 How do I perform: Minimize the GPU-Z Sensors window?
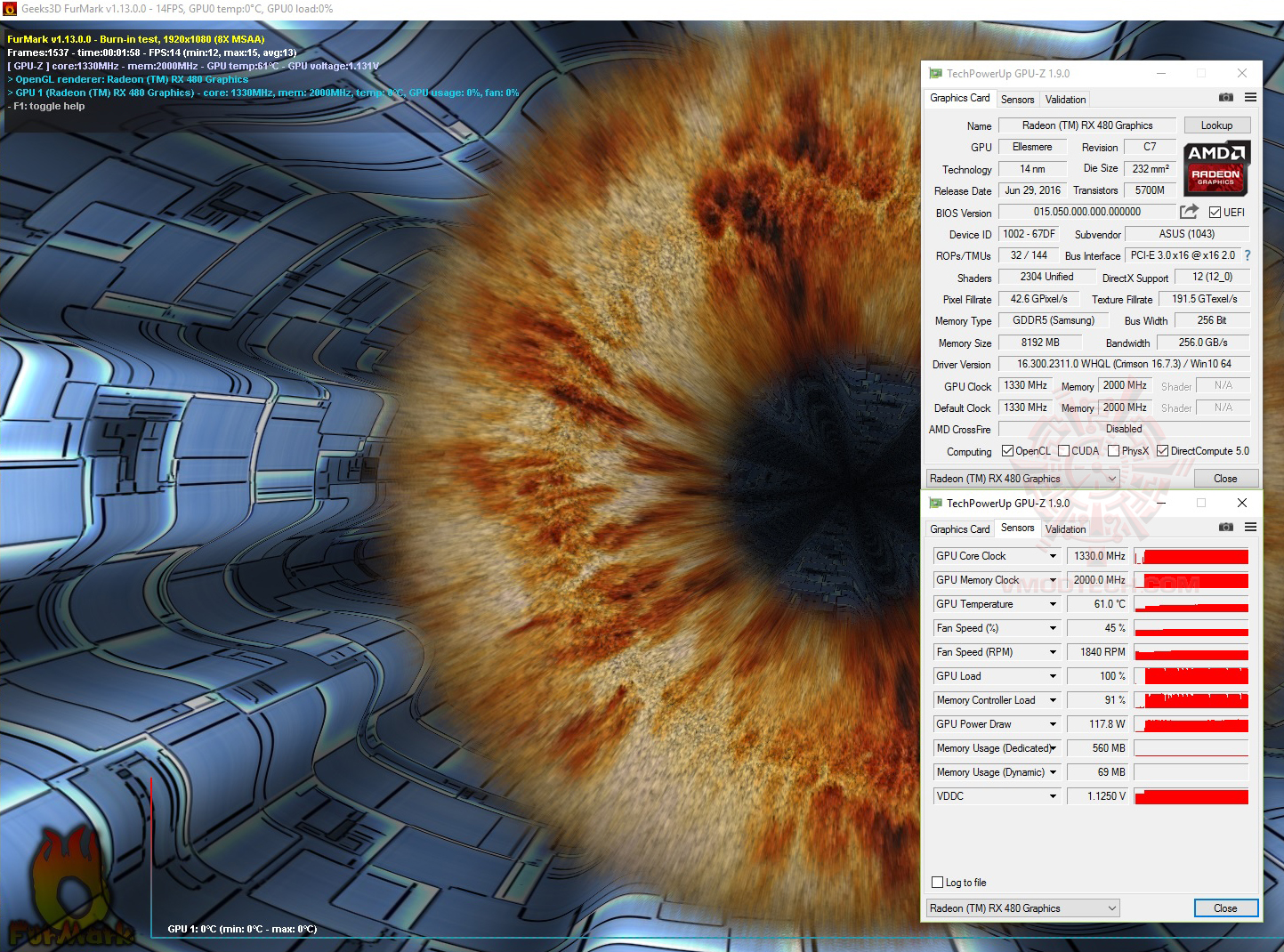coord(1160,503)
